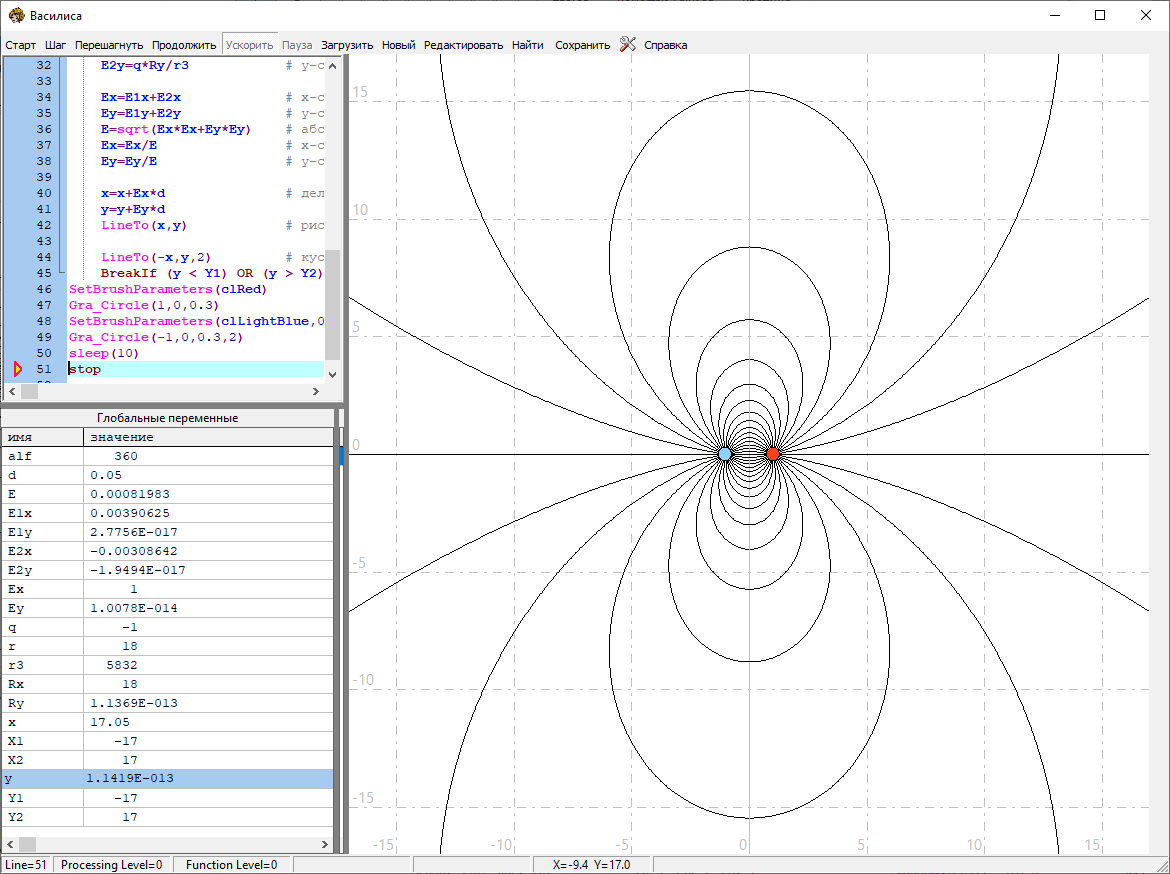Click the red arrow marker at line 51

tap(17, 369)
